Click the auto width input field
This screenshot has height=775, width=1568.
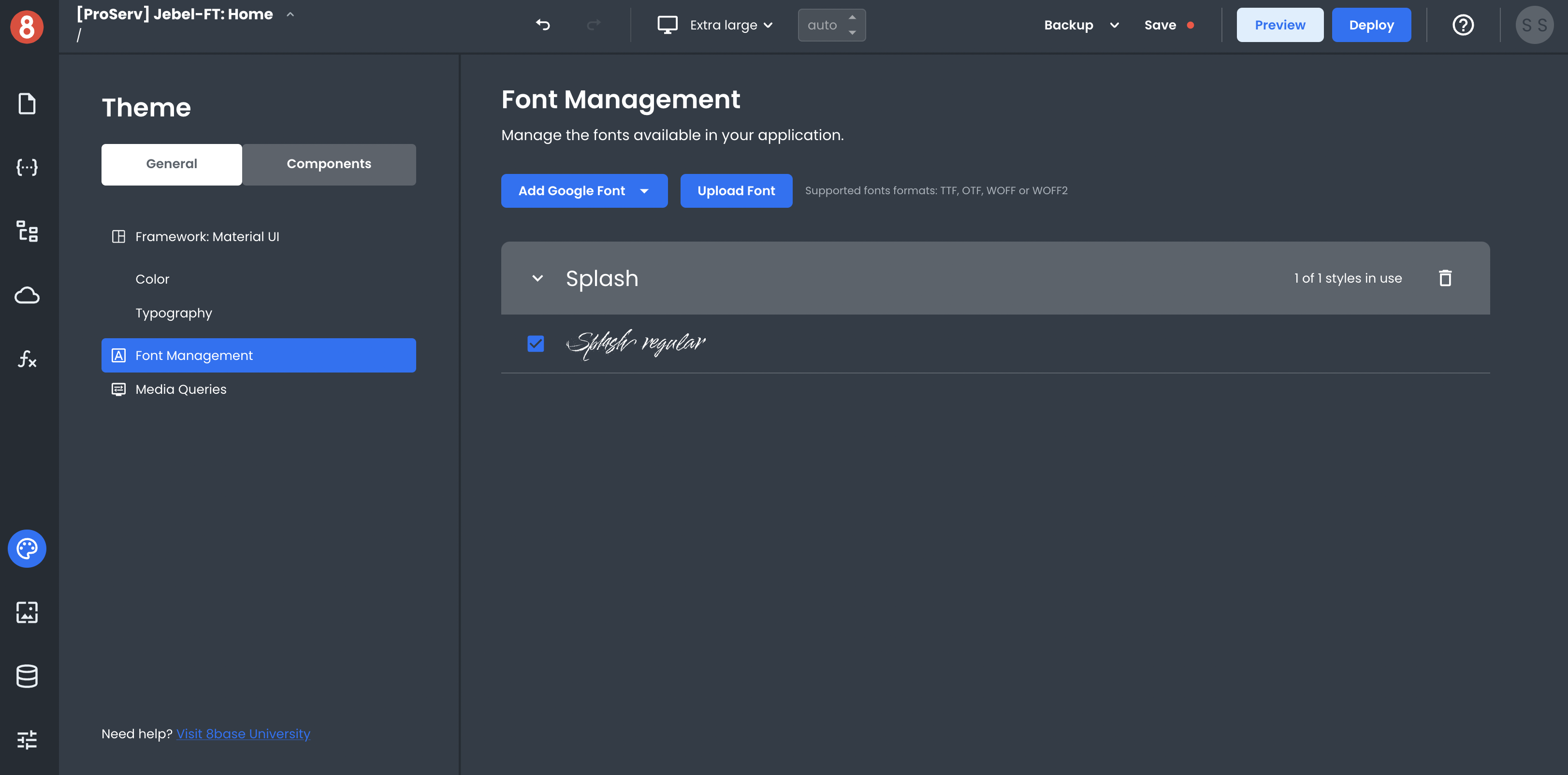click(822, 25)
